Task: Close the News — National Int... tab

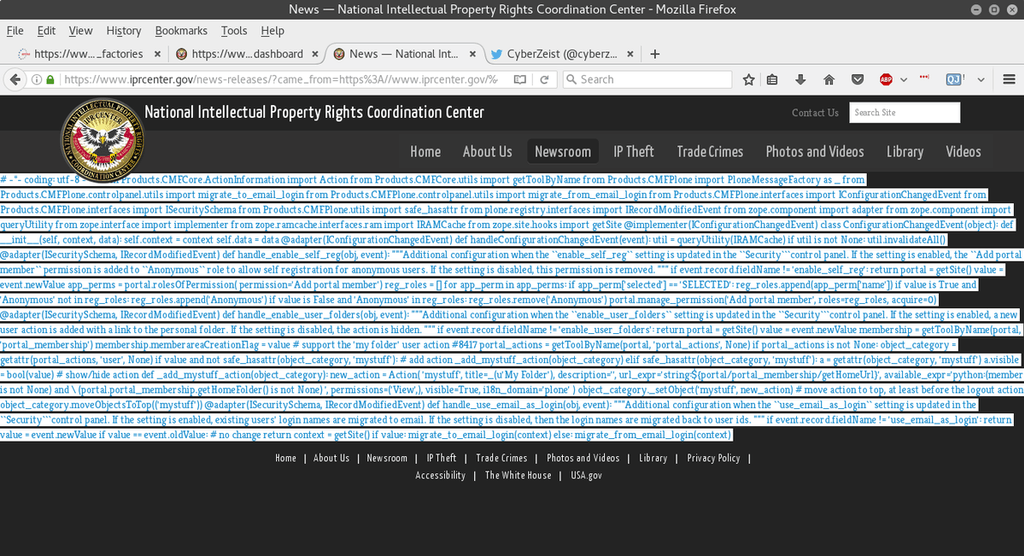Action: tap(473, 54)
